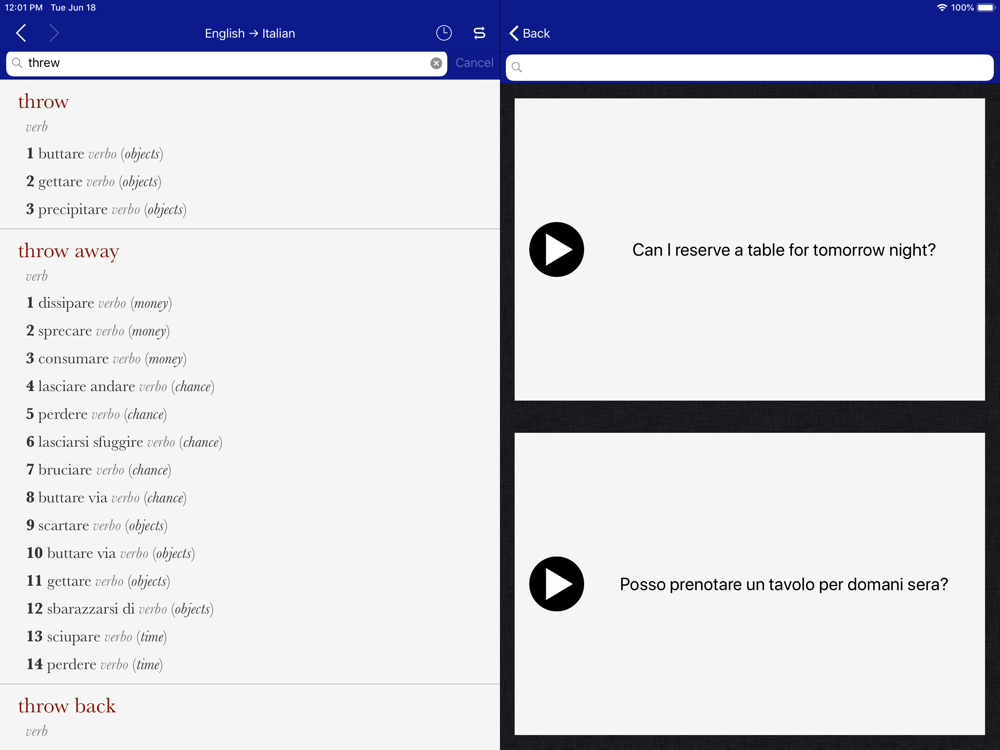This screenshot has width=1000, height=750.
Task: Select translation '1 dissipare verbo (money)'
Action: [x=99, y=303]
